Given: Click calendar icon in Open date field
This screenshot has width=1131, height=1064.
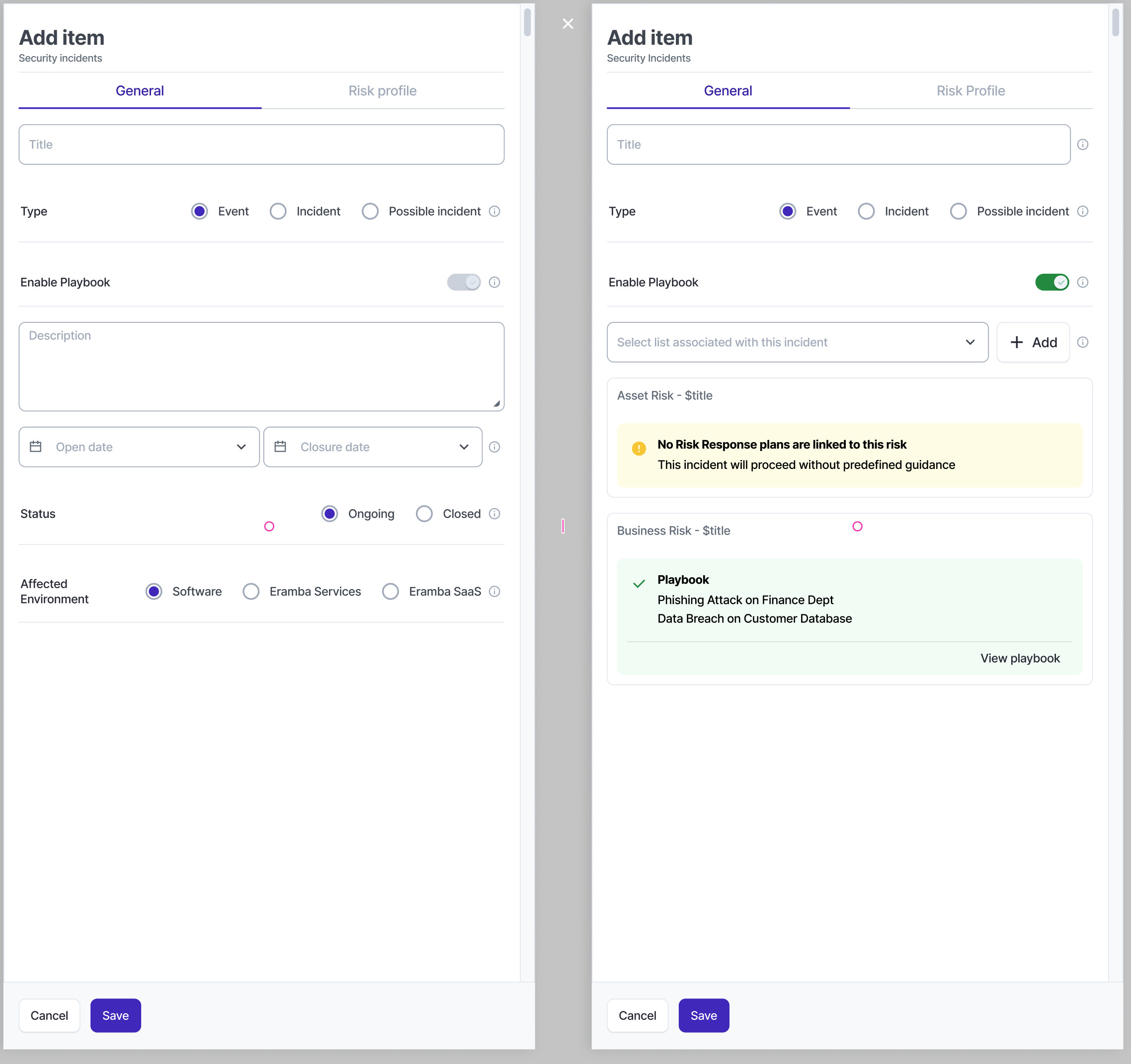Looking at the screenshot, I should 36,447.
